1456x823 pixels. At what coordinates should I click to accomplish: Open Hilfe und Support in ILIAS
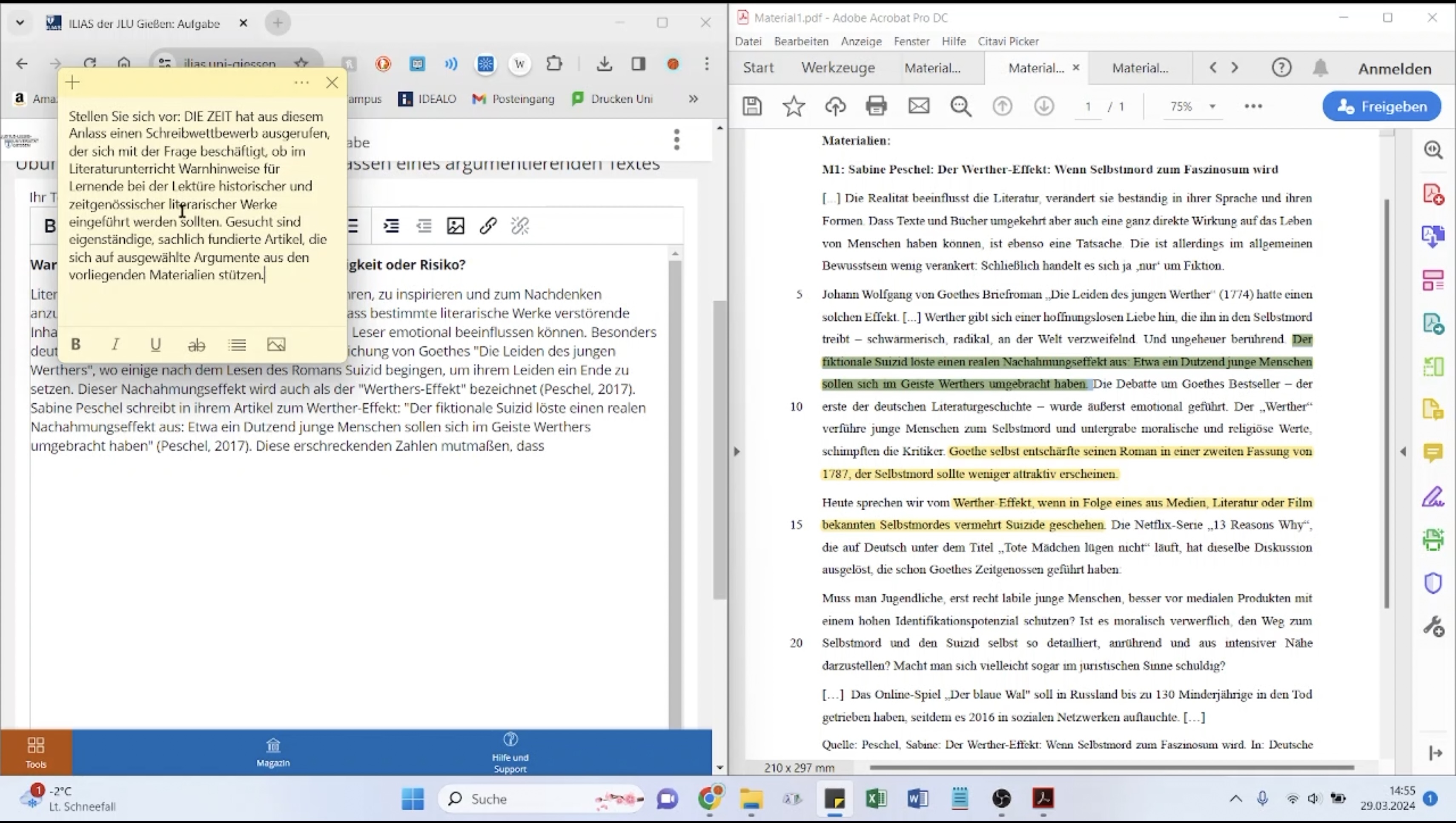(x=510, y=752)
